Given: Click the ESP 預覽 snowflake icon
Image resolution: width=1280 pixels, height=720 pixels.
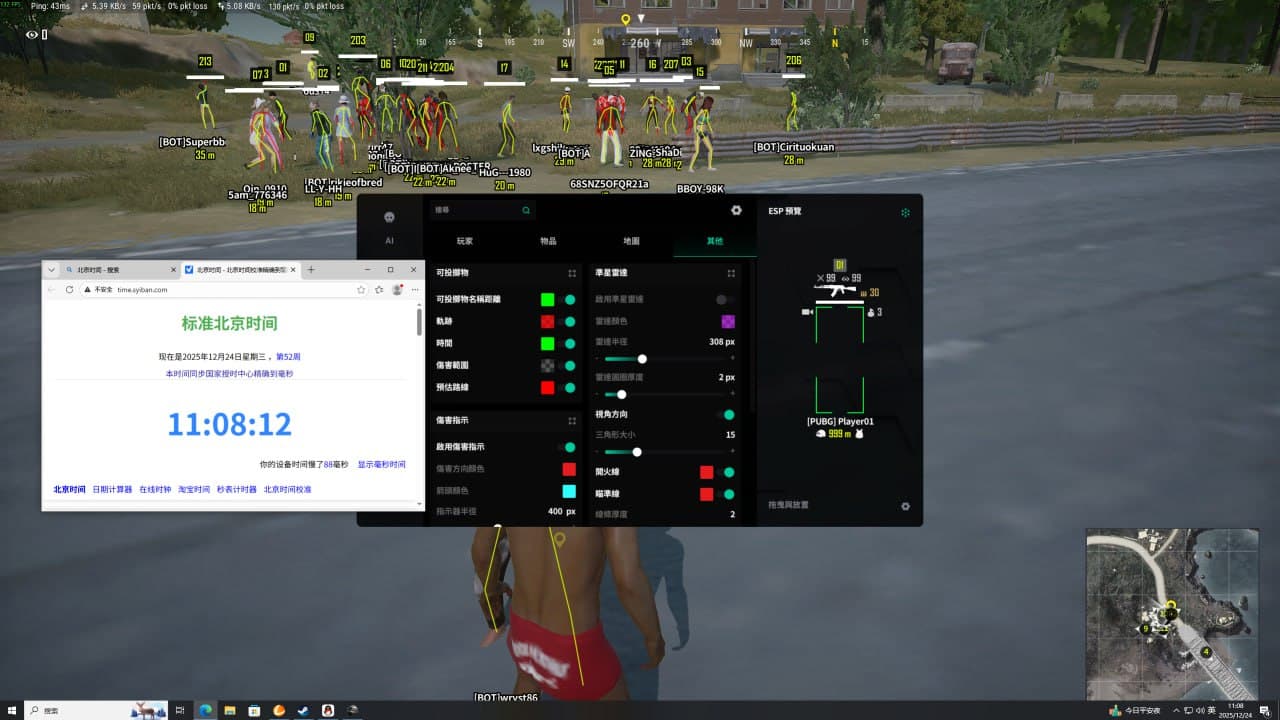Looking at the screenshot, I should [x=905, y=212].
